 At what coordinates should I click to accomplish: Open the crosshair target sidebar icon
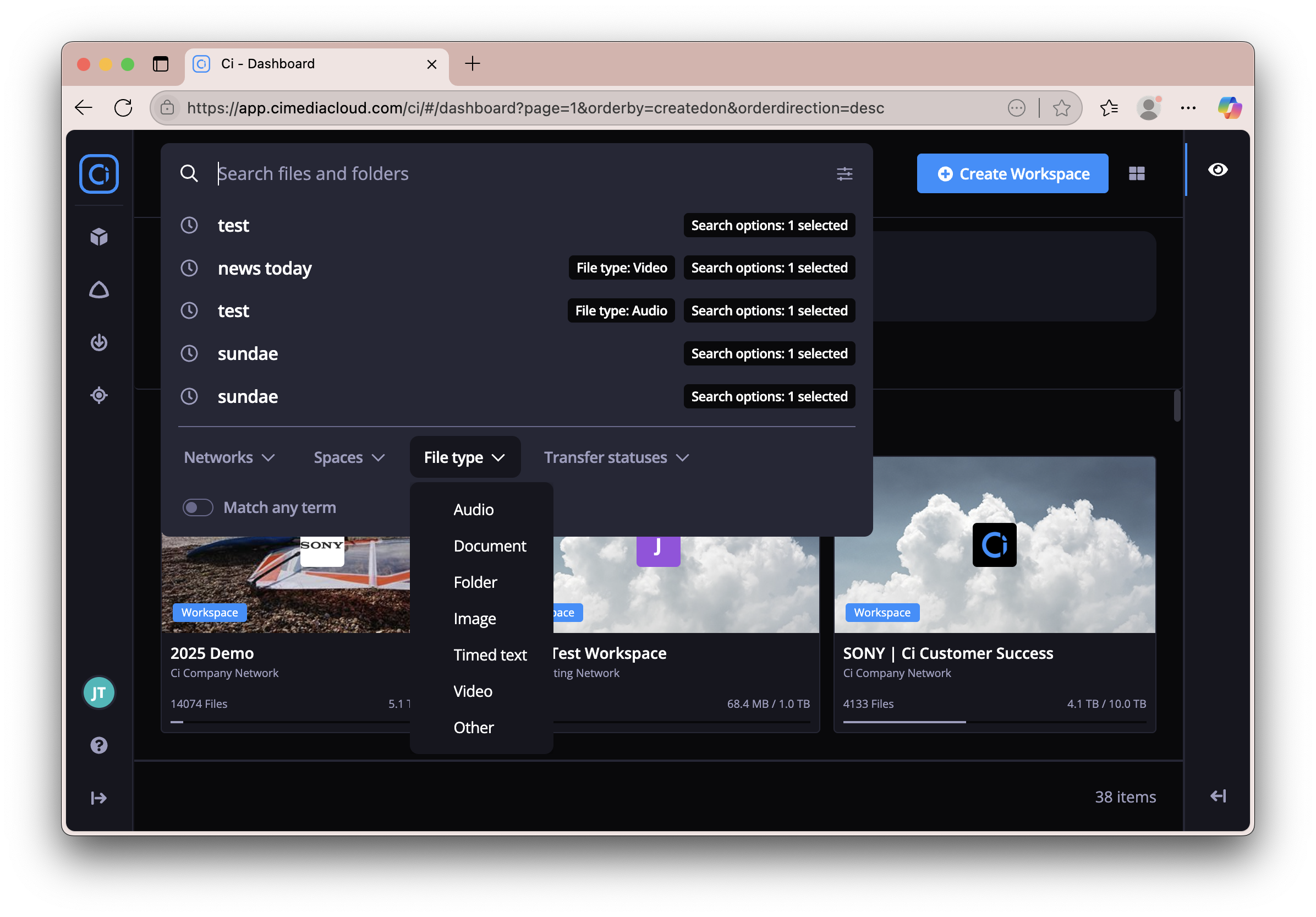[x=98, y=395]
